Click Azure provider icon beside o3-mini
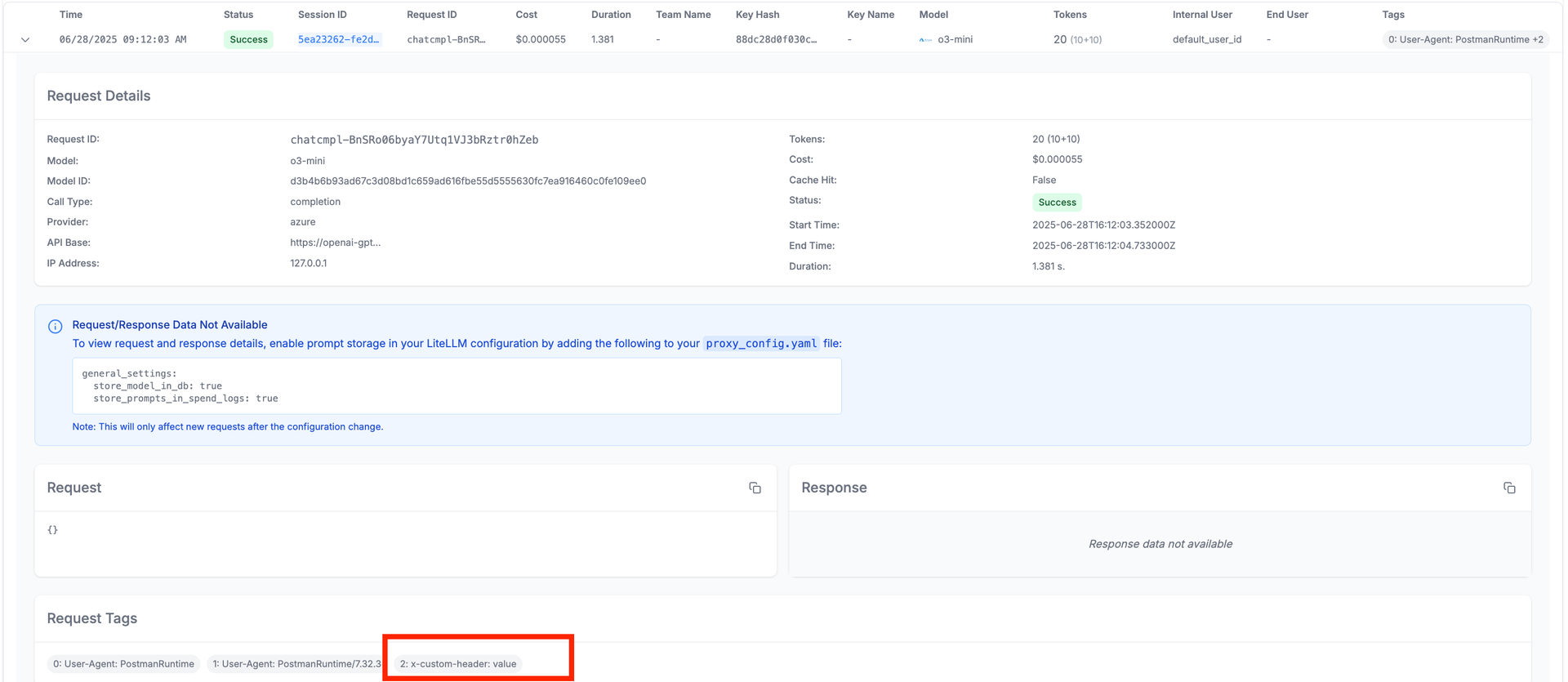1568x682 pixels. pos(924,40)
